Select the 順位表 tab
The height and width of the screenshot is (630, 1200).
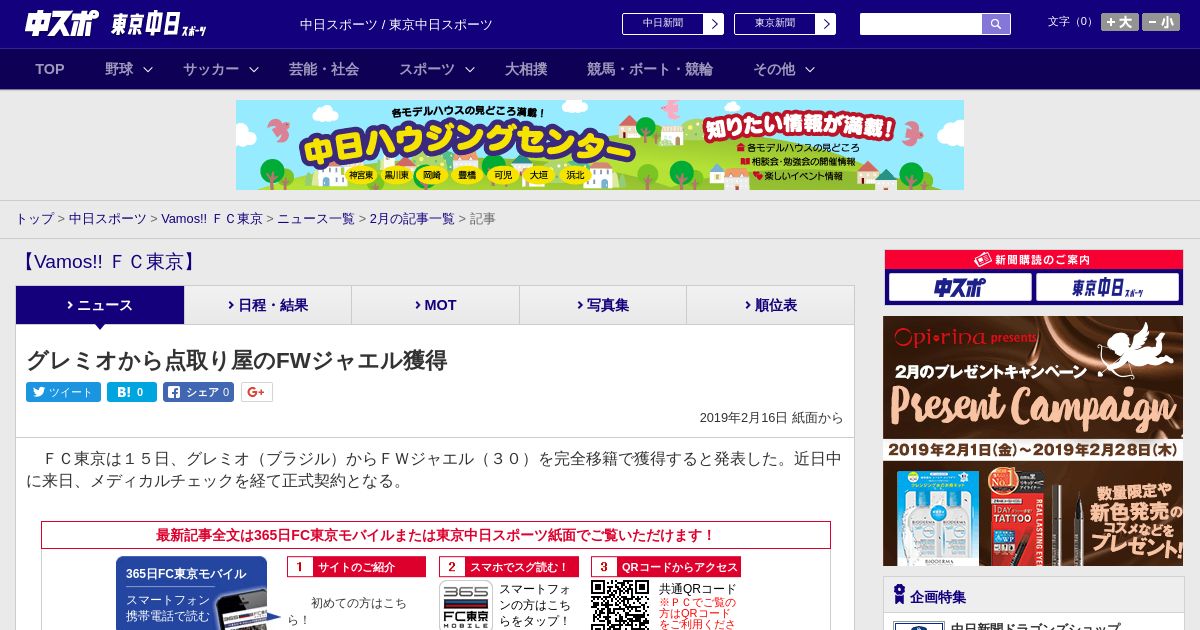click(770, 305)
